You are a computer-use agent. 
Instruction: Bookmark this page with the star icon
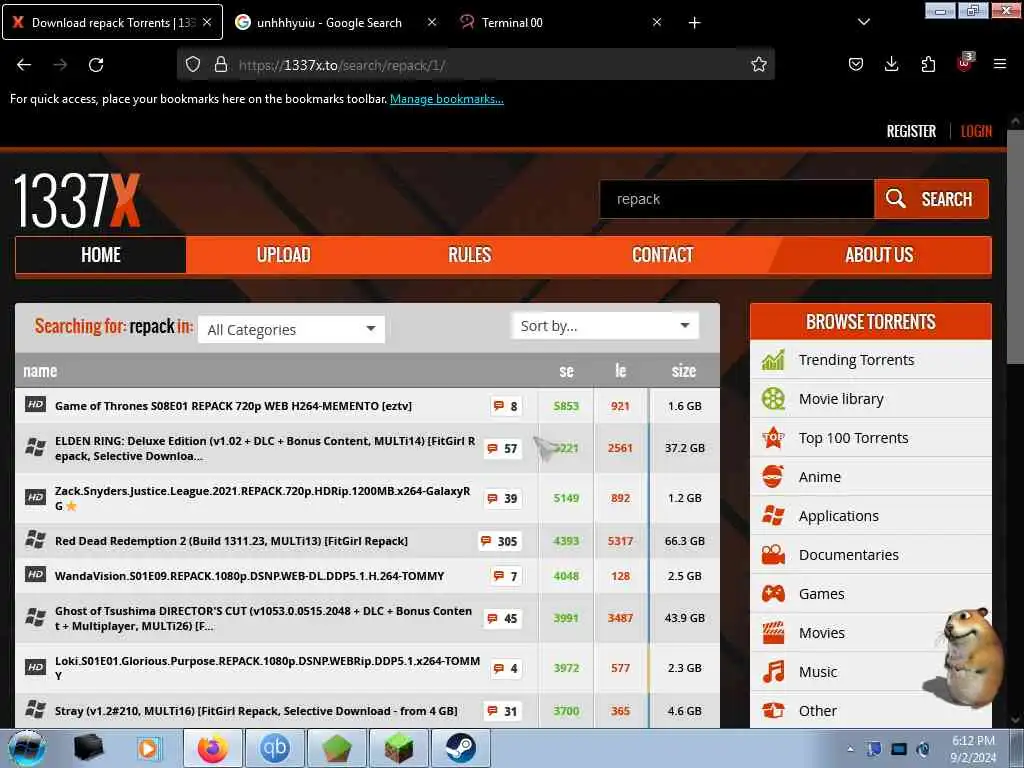point(758,65)
